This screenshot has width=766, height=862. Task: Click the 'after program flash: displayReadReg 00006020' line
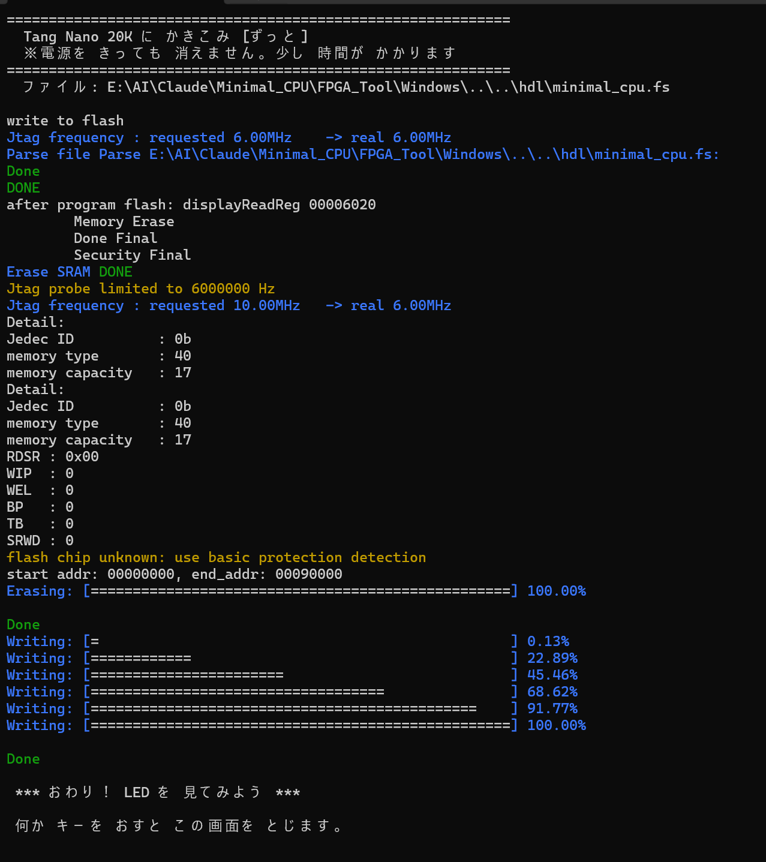click(191, 205)
